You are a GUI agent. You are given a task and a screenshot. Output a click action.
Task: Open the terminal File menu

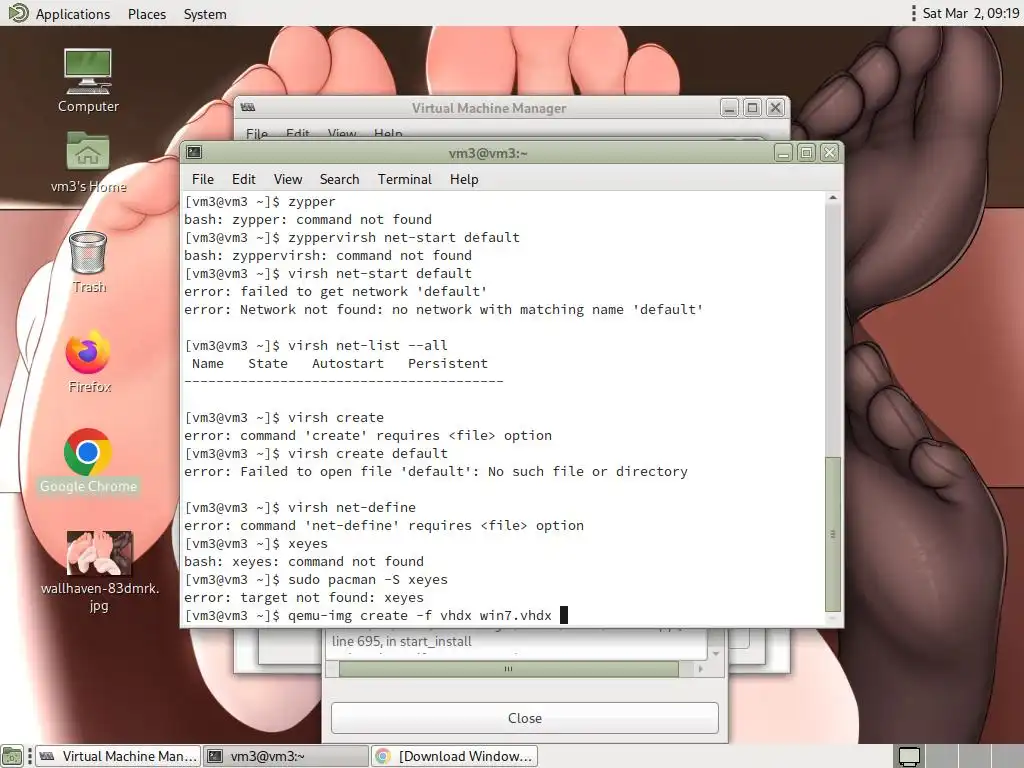point(202,179)
